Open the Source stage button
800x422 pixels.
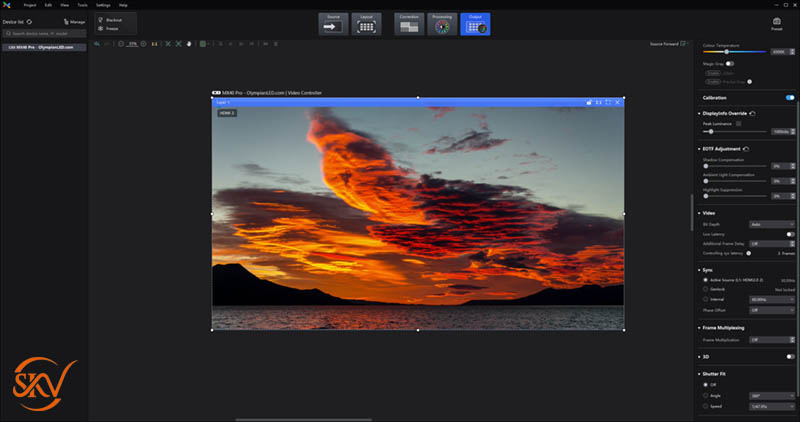[x=333, y=24]
